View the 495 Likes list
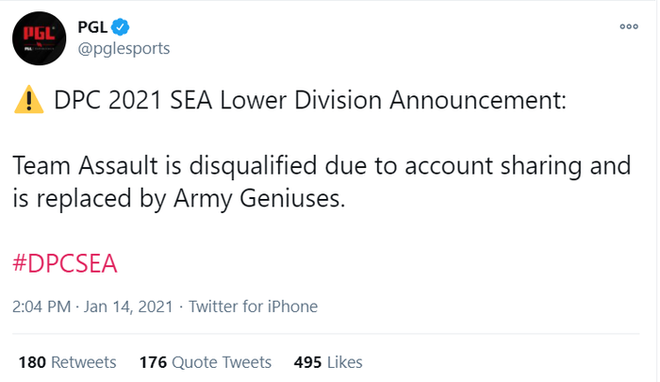The width and height of the screenshot is (660, 382). pos(328,362)
